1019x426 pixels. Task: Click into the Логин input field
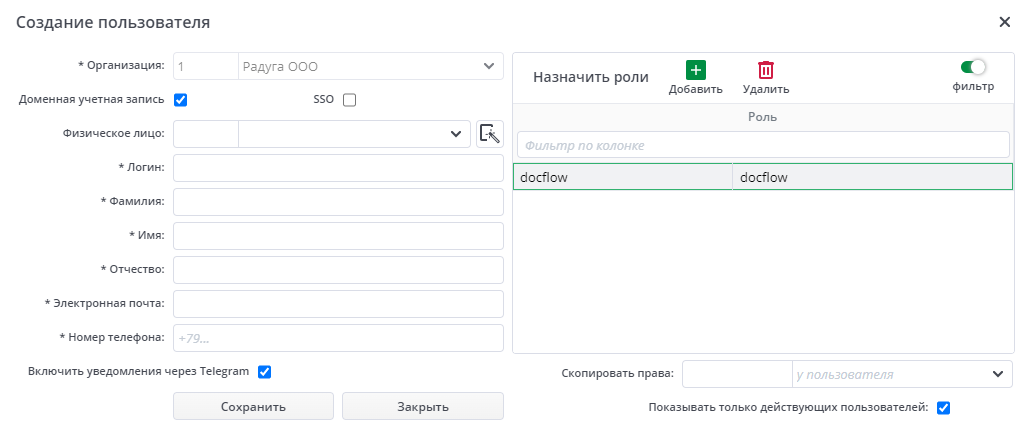click(338, 168)
